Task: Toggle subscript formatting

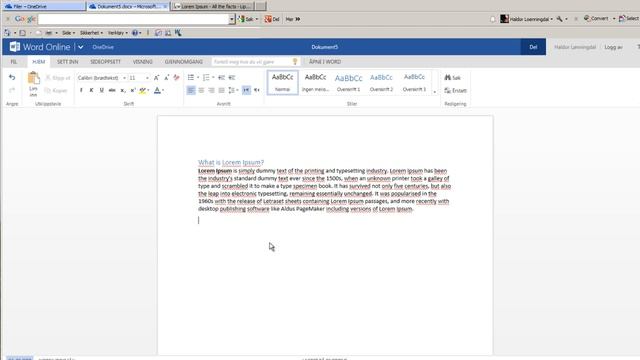Action: pyautogui.click(x=122, y=90)
